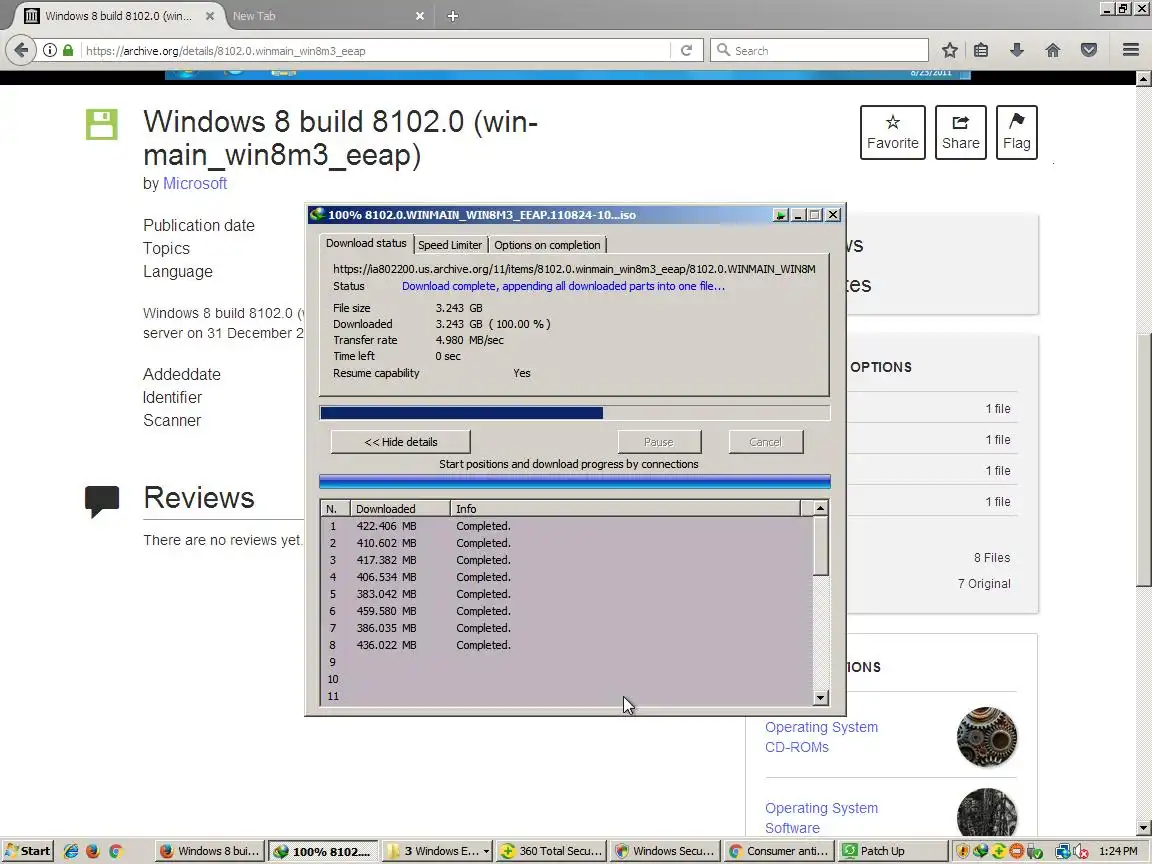Click connections list scroll up arrow

click(821, 508)
